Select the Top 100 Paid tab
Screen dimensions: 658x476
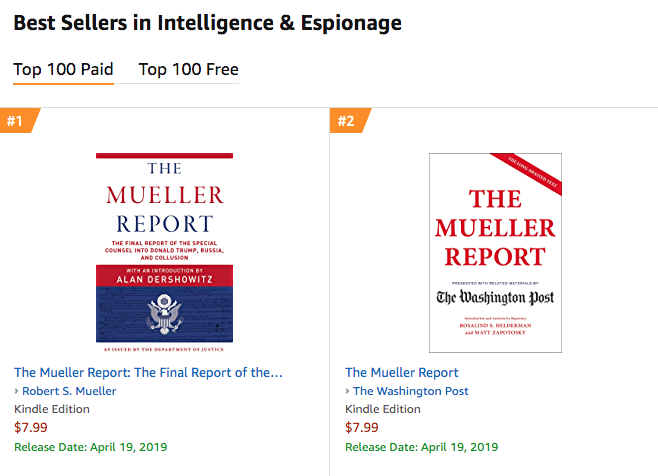click(x=63, y=69)
